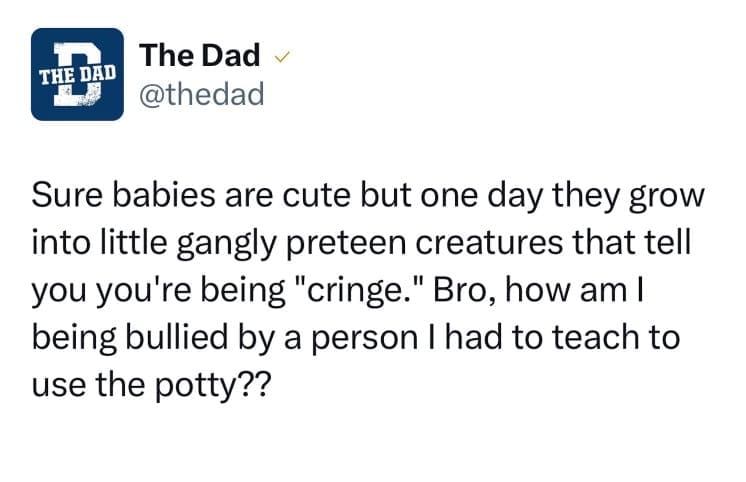Open The Dad display name link
The width and height of the screenshot is (746, 482).
click(200, 56)
